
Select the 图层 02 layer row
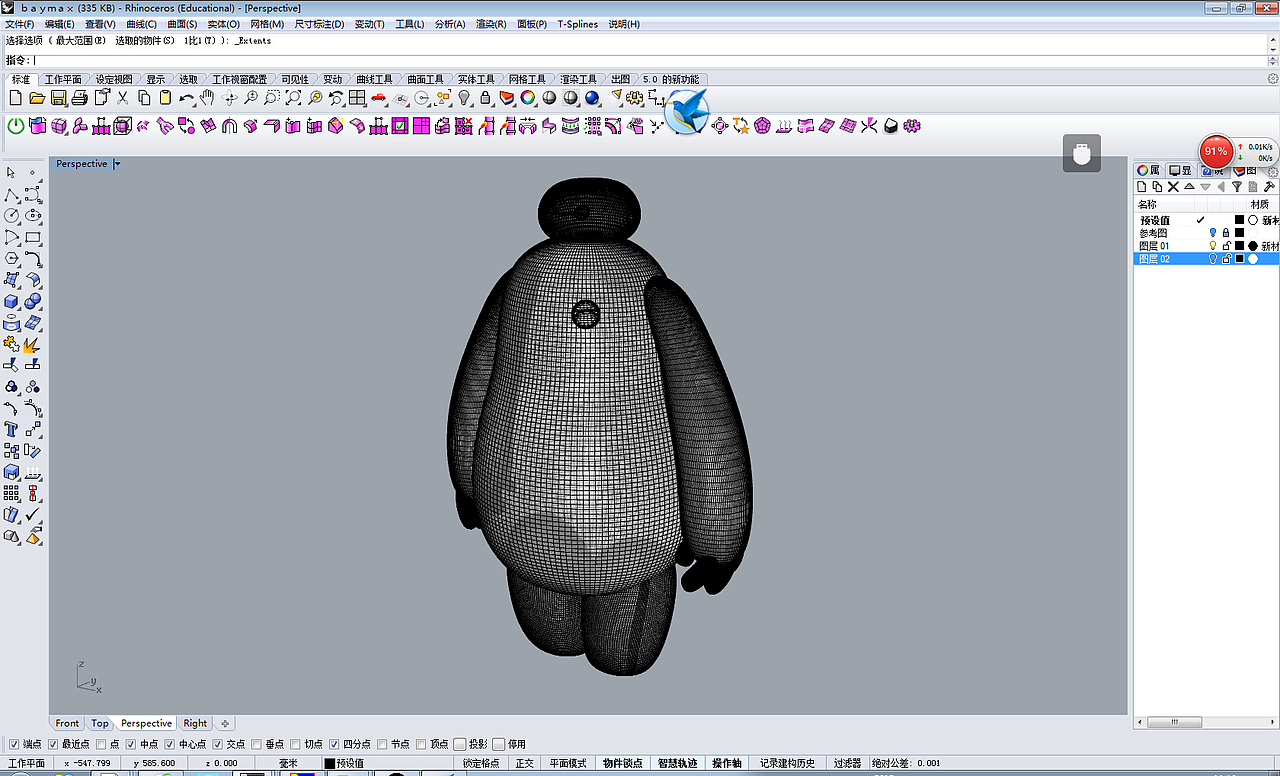coord(1207,259)
